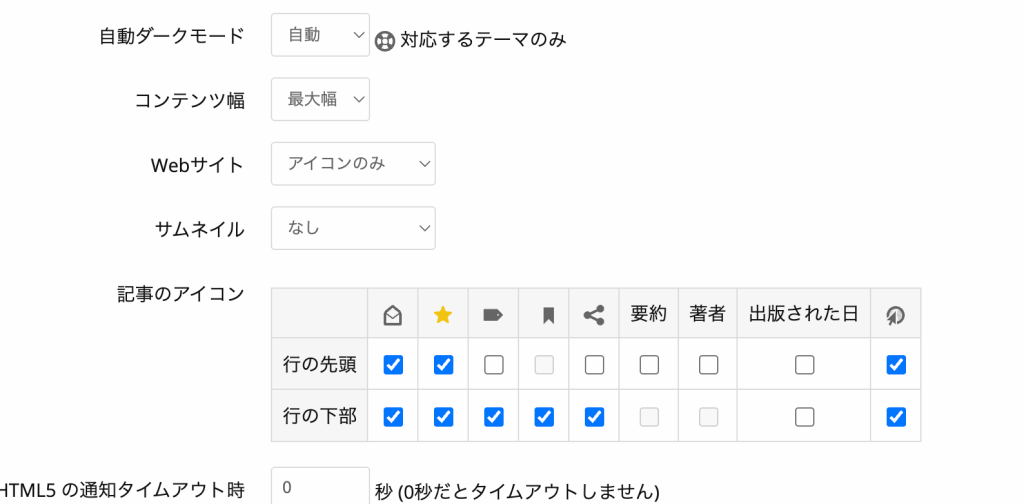Click the help lifebuoy icon beside 自動ダークモード
This screenshot has height=504, width=1024.
(385, 41)
